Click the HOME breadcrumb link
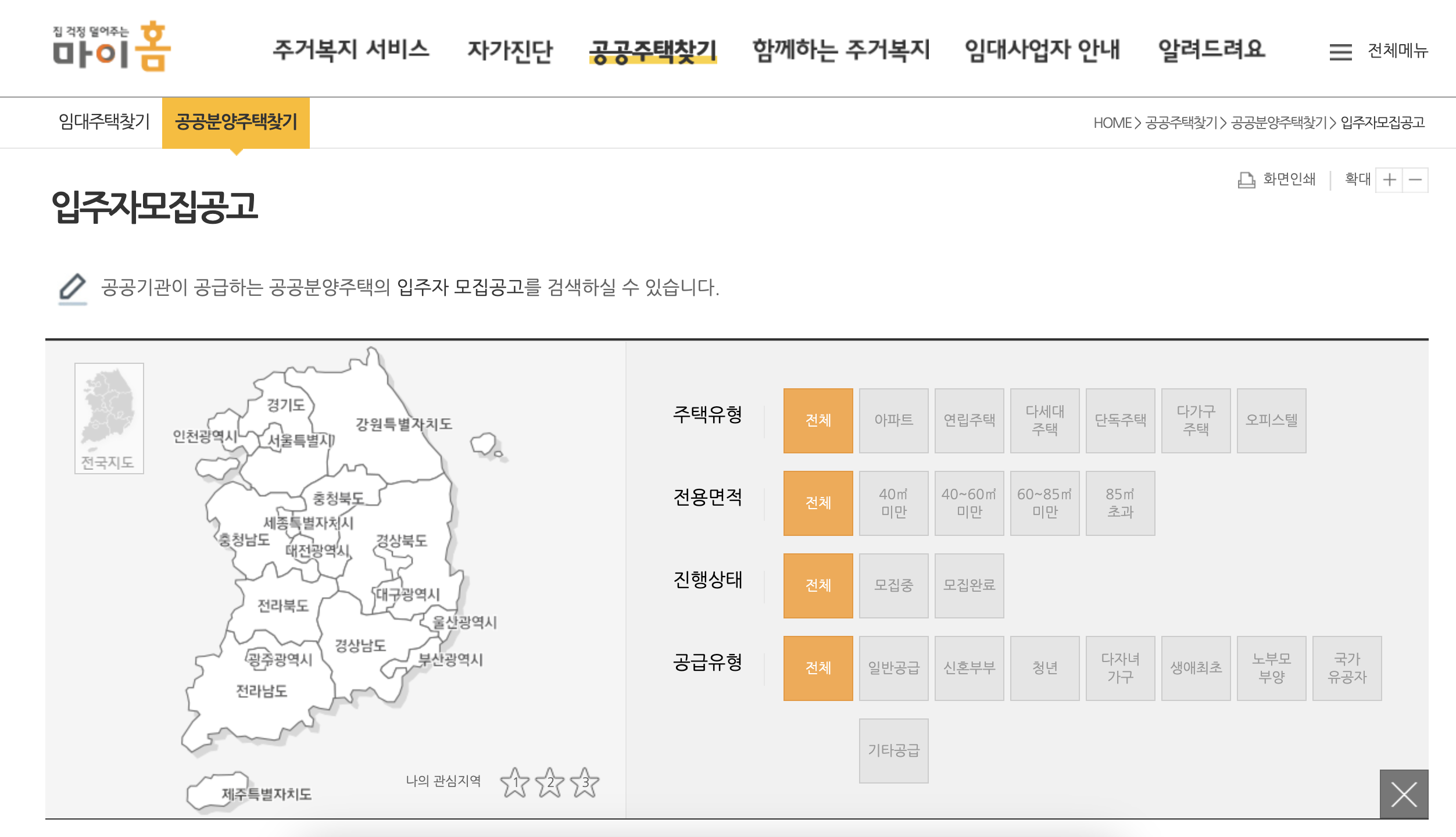Screen dimensions: 1456x837 pyautogui.click(x=1112, y=123)
